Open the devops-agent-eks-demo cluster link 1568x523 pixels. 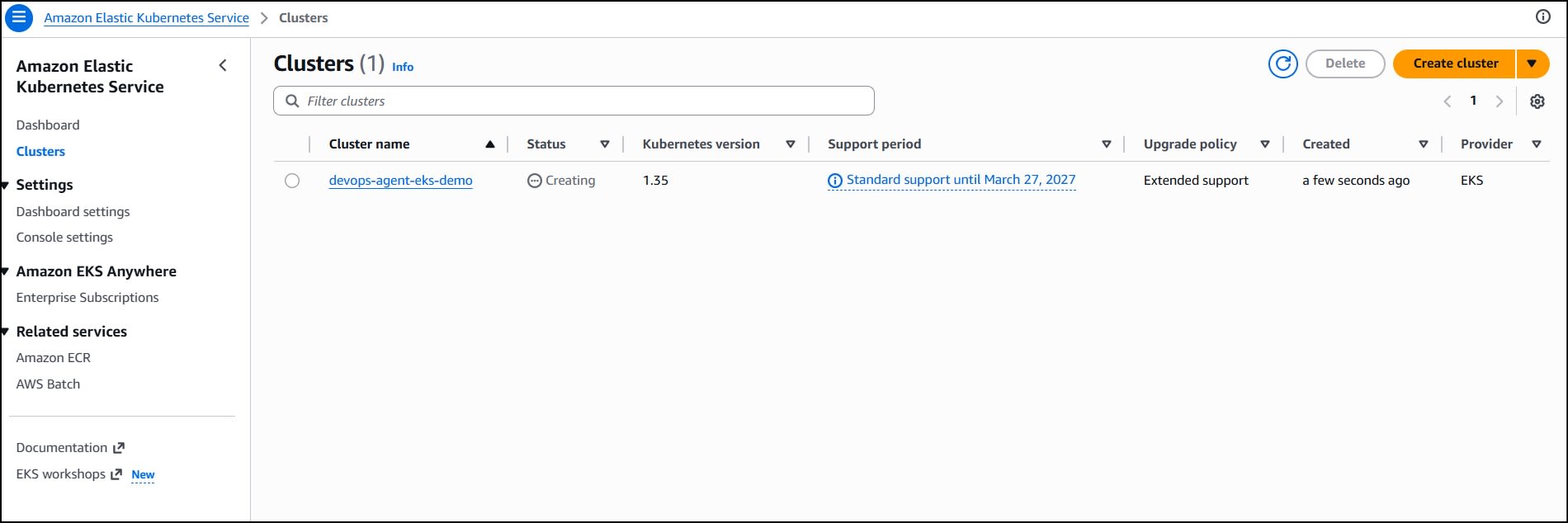click(x=400, y=181)
